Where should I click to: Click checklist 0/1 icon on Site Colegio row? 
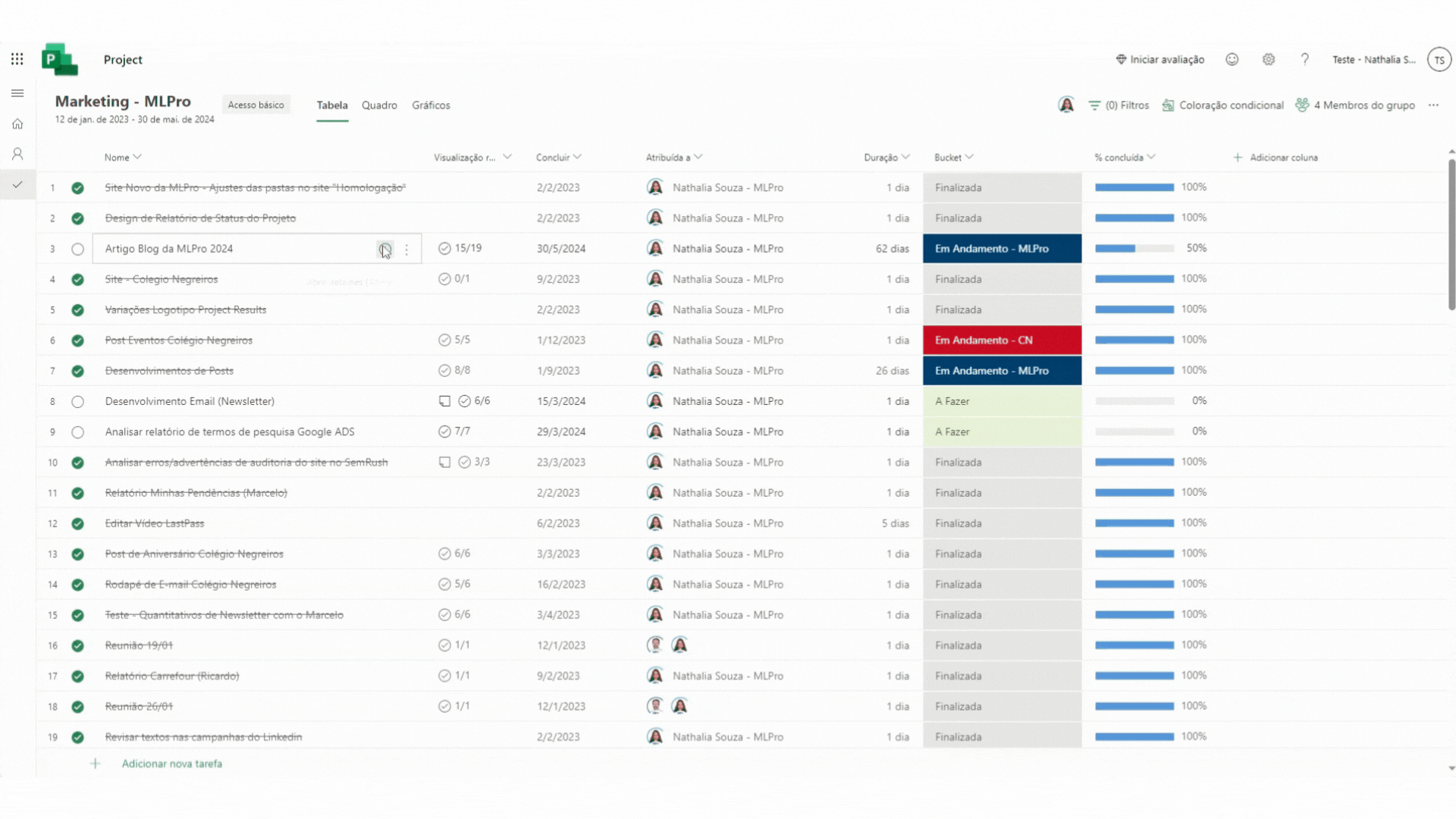[x=444, y=279]
